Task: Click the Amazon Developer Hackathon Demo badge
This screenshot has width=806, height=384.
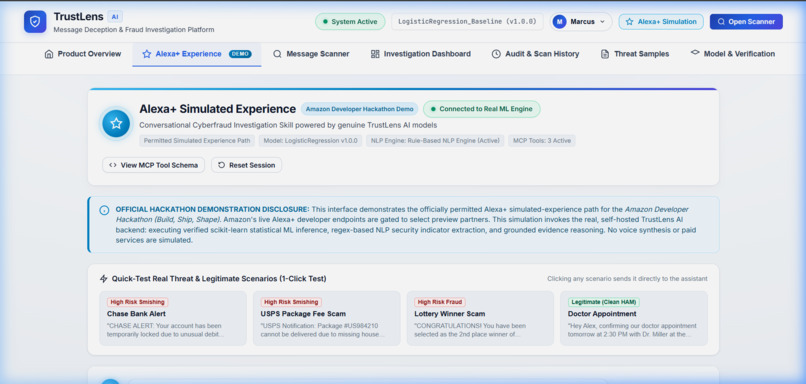Action: (359, 109)
